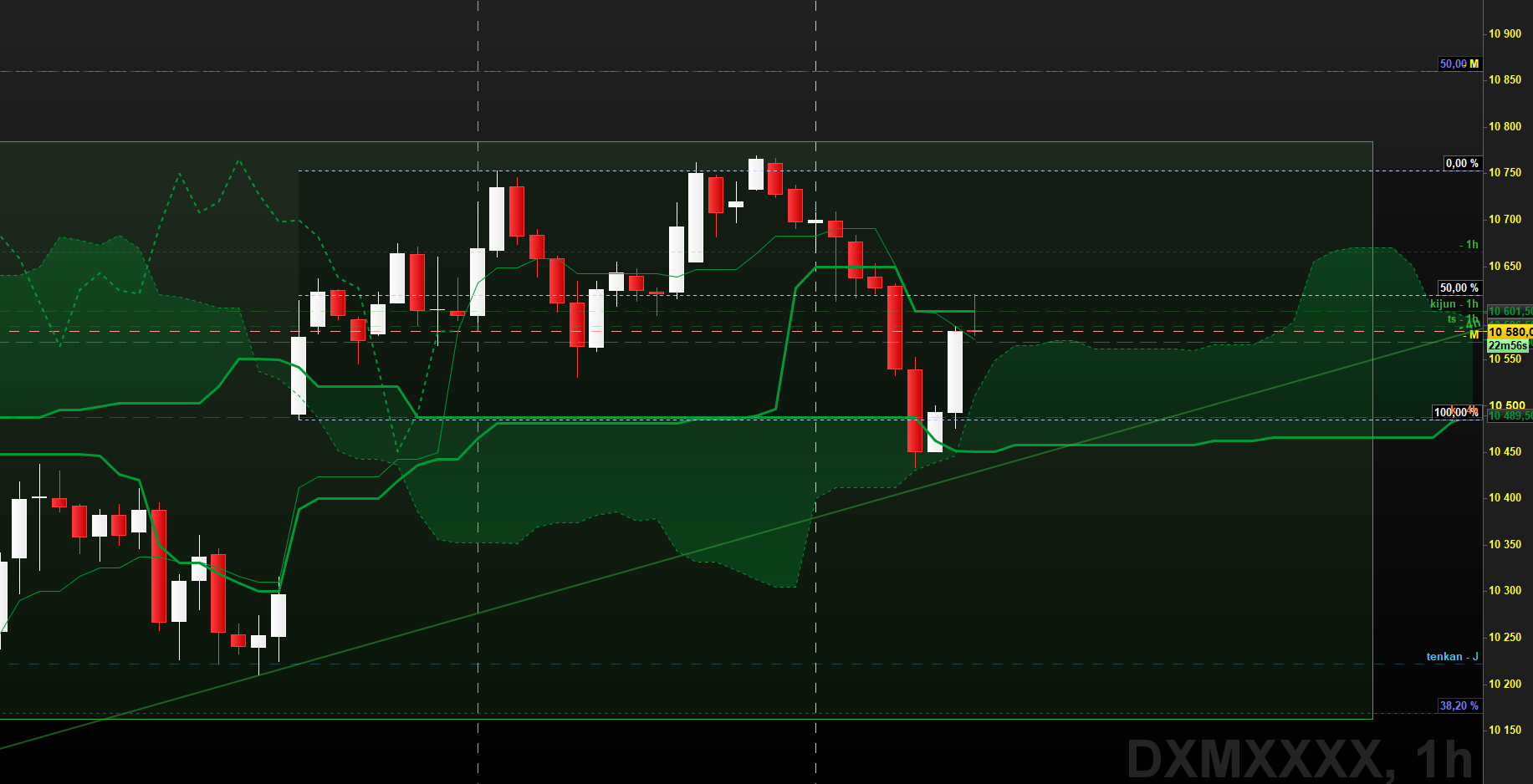The height and width of the screenshot is (784, 1533).
Task: Click the 10 300 price axis label
Action: tap(1505, 591)
